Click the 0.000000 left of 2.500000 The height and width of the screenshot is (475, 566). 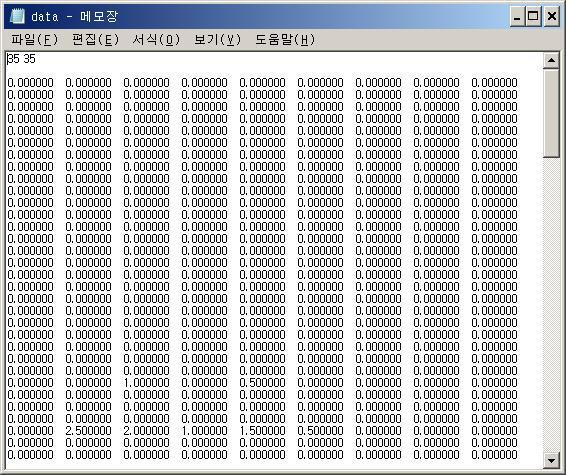point(30,431)
